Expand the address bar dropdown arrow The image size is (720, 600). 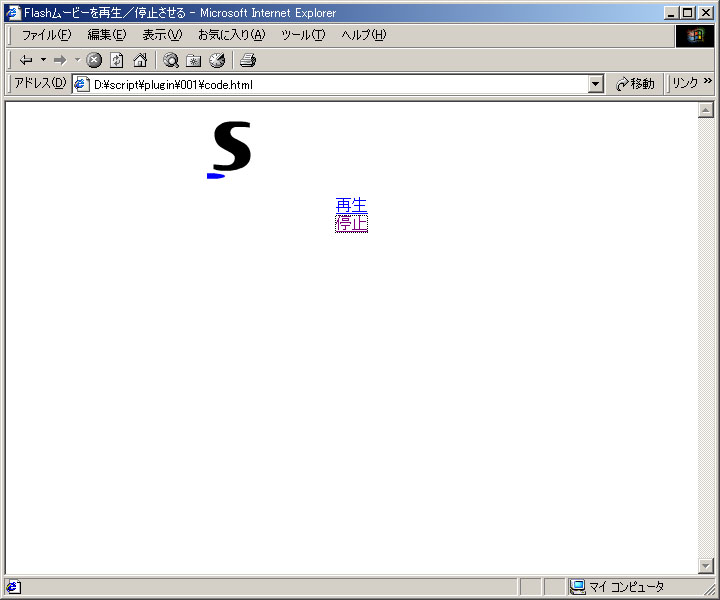pos(596,84)
